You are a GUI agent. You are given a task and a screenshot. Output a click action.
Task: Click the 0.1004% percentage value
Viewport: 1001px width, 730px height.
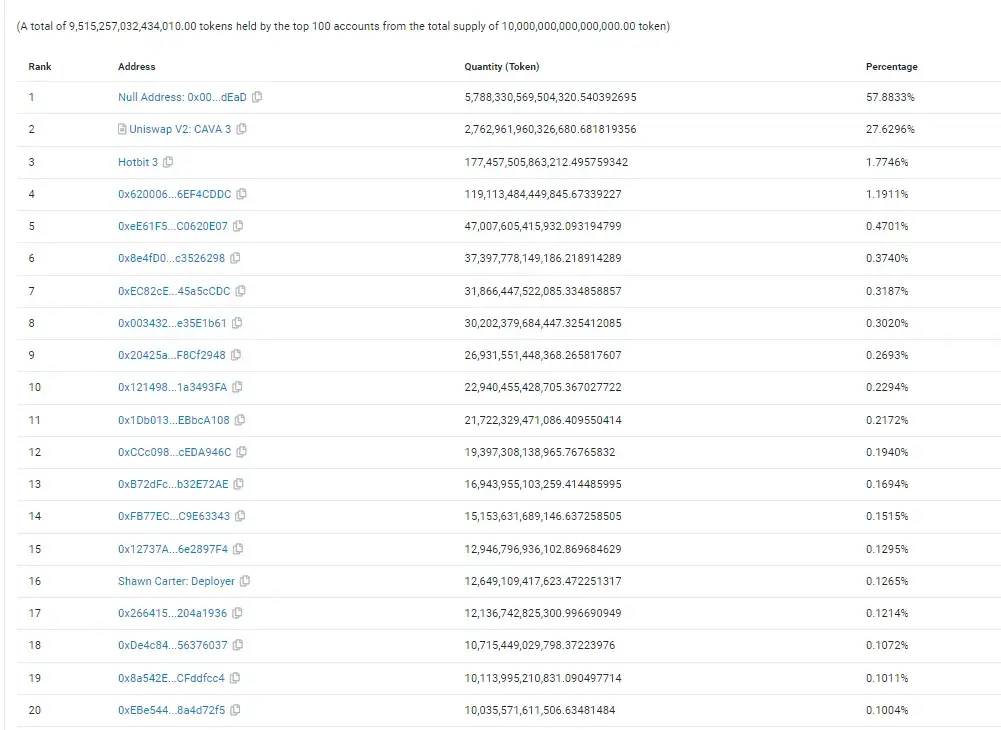887,710
